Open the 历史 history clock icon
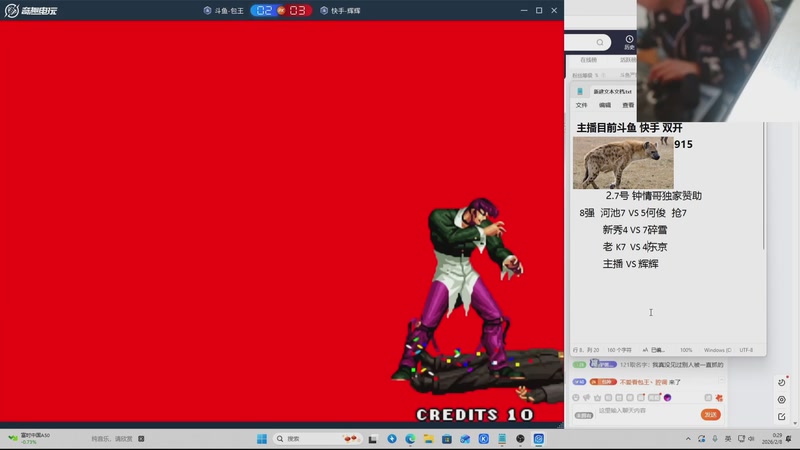Image resolution: width=800 pixels, height=450 pixels. (x=629, y=42)
